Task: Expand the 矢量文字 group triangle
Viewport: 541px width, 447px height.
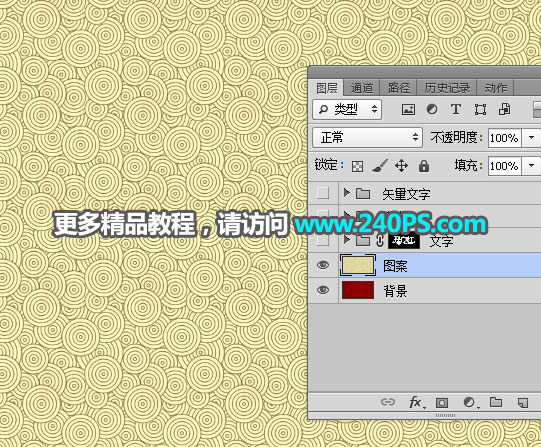Action: [346, 193]
